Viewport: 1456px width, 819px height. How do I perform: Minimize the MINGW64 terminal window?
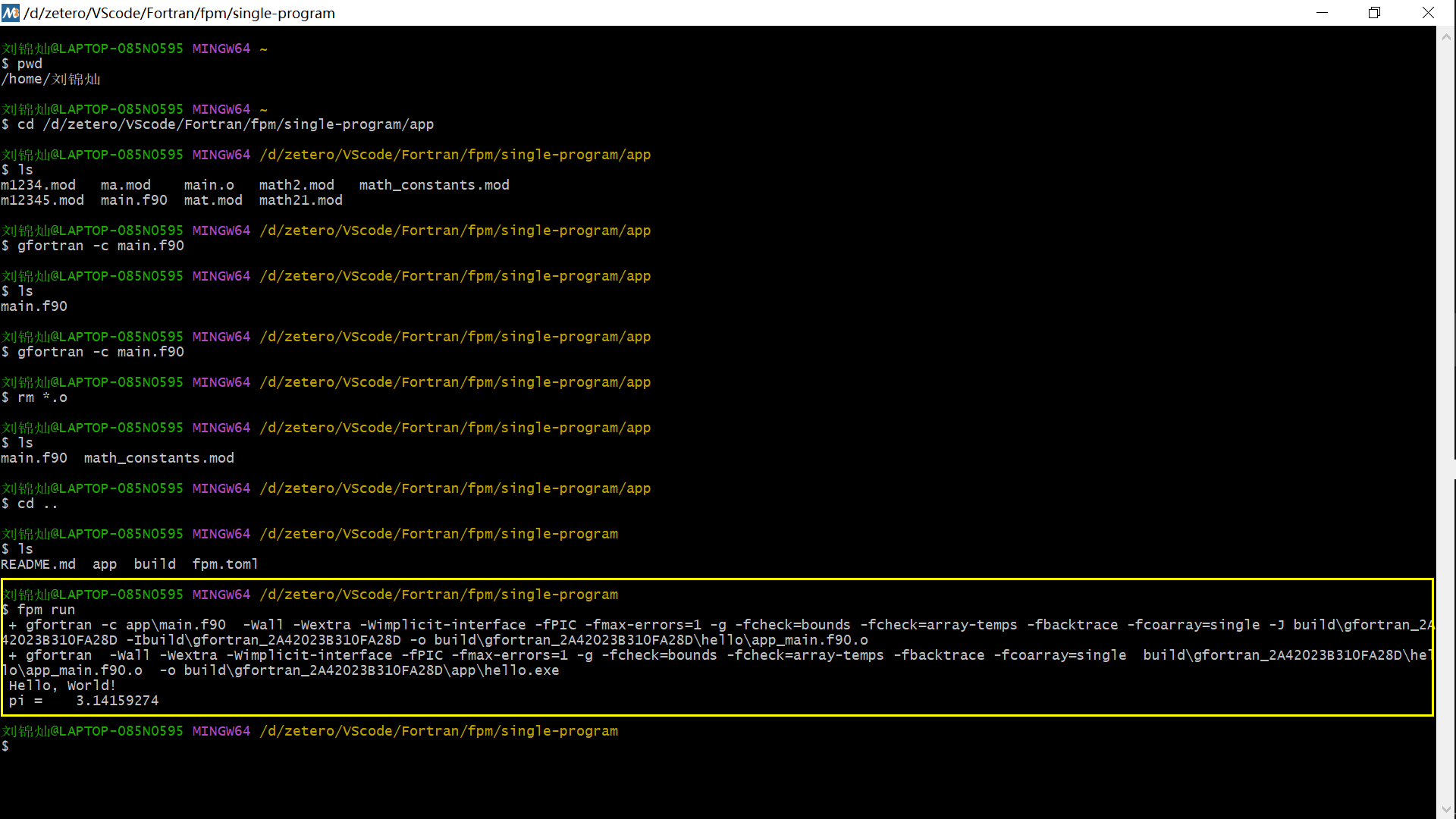coord(1322,13)
